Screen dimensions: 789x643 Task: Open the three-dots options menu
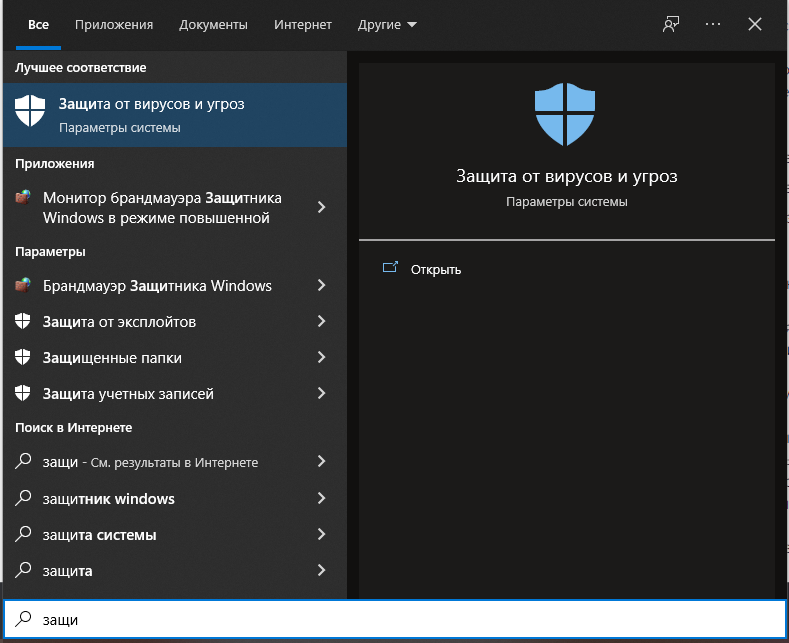click(713, 24)
